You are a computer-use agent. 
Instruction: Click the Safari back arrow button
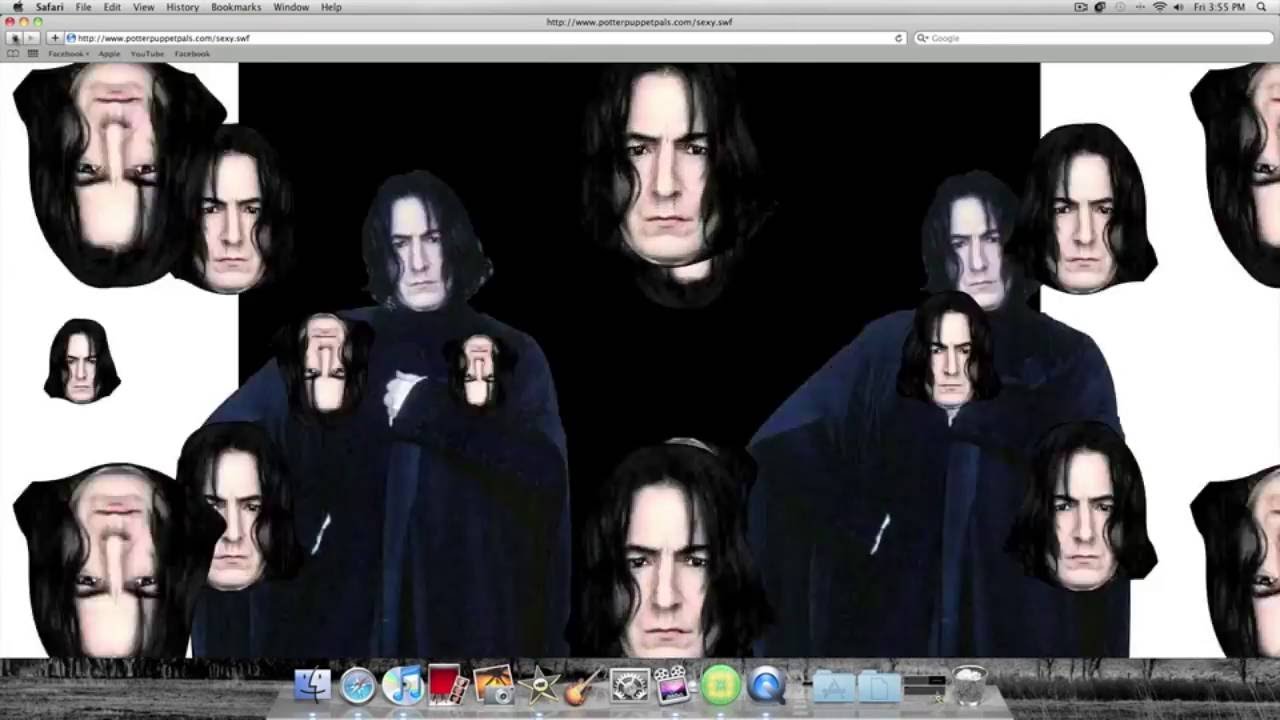pos(15,38)
